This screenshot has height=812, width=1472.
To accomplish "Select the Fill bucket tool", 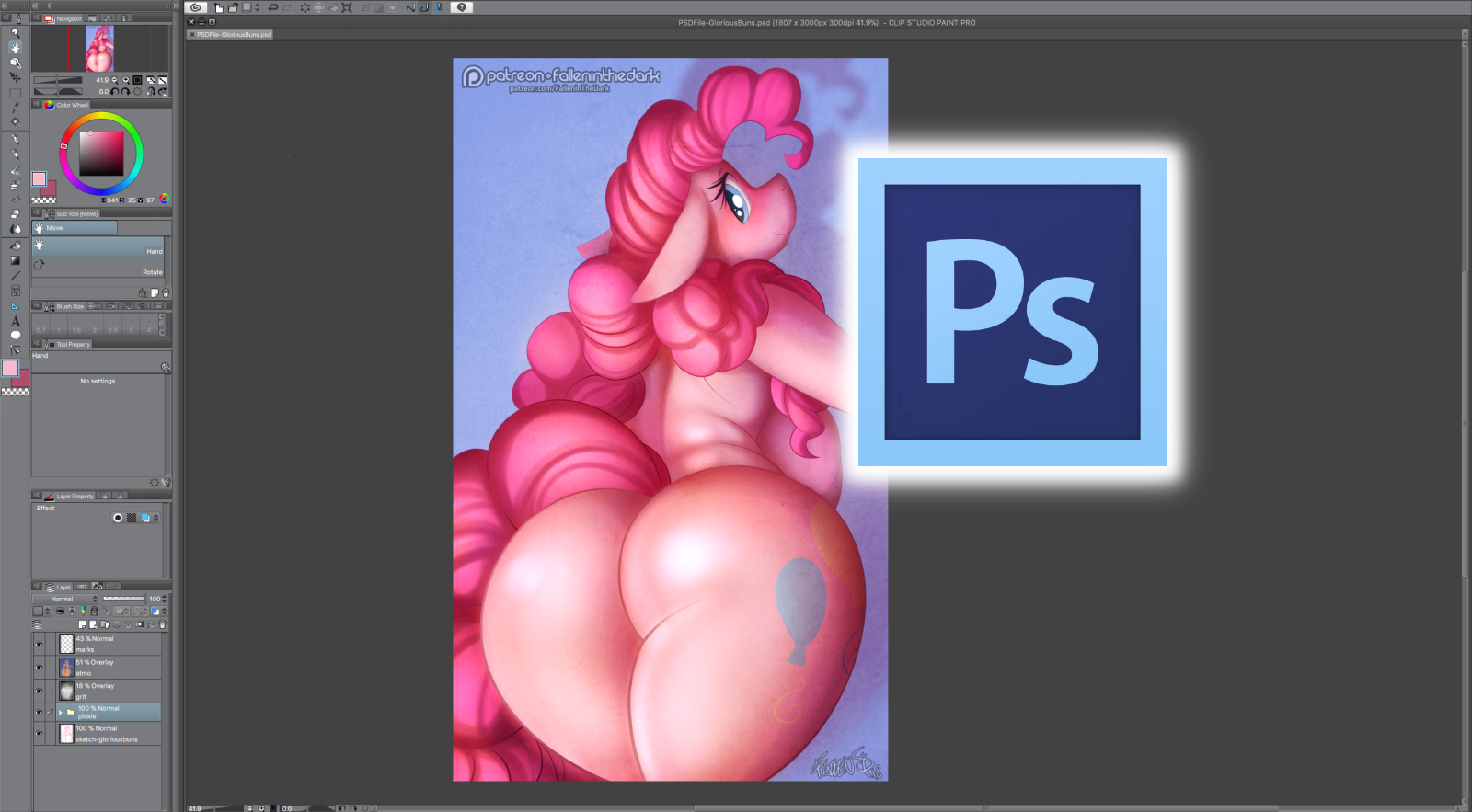I will [x=15, y=246].
